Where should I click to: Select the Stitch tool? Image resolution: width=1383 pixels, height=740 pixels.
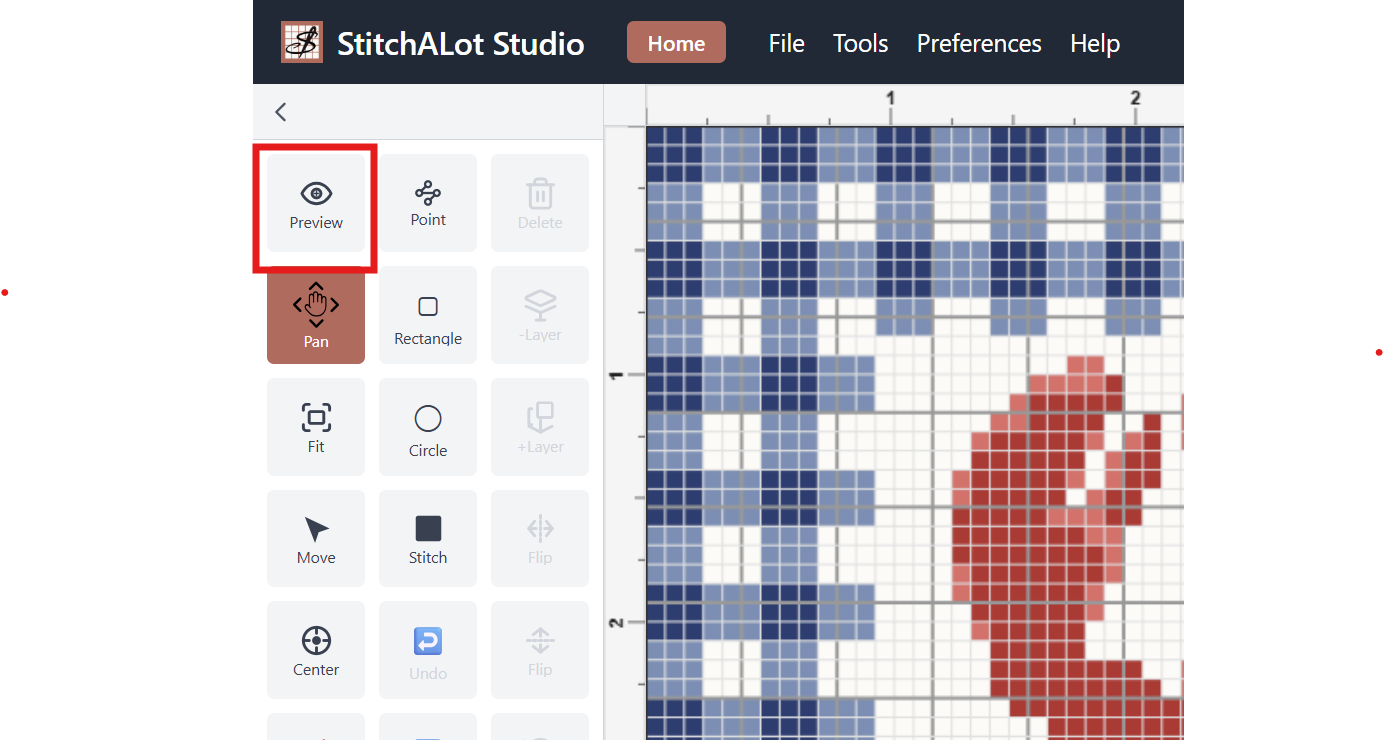click(428, 539)
